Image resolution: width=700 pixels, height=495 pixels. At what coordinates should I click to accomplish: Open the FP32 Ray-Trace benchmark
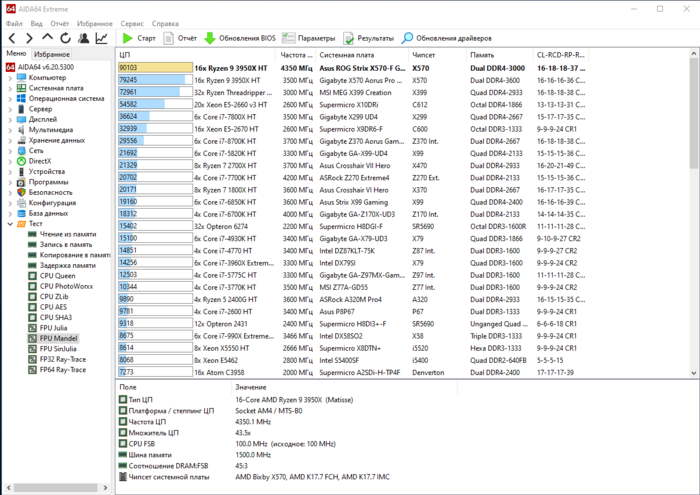coord(57,359)
